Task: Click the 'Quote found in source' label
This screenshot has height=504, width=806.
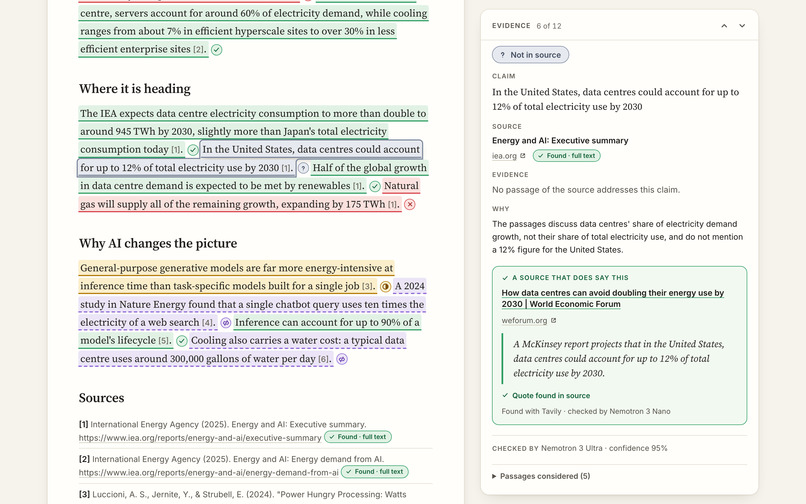Action: tap(551, 395)
